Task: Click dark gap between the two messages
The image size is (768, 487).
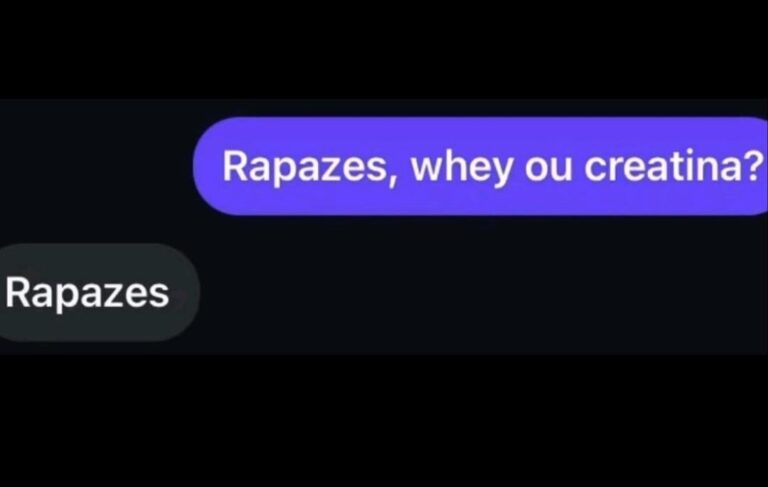Action: pyautogui.click(x=384, y=229)
